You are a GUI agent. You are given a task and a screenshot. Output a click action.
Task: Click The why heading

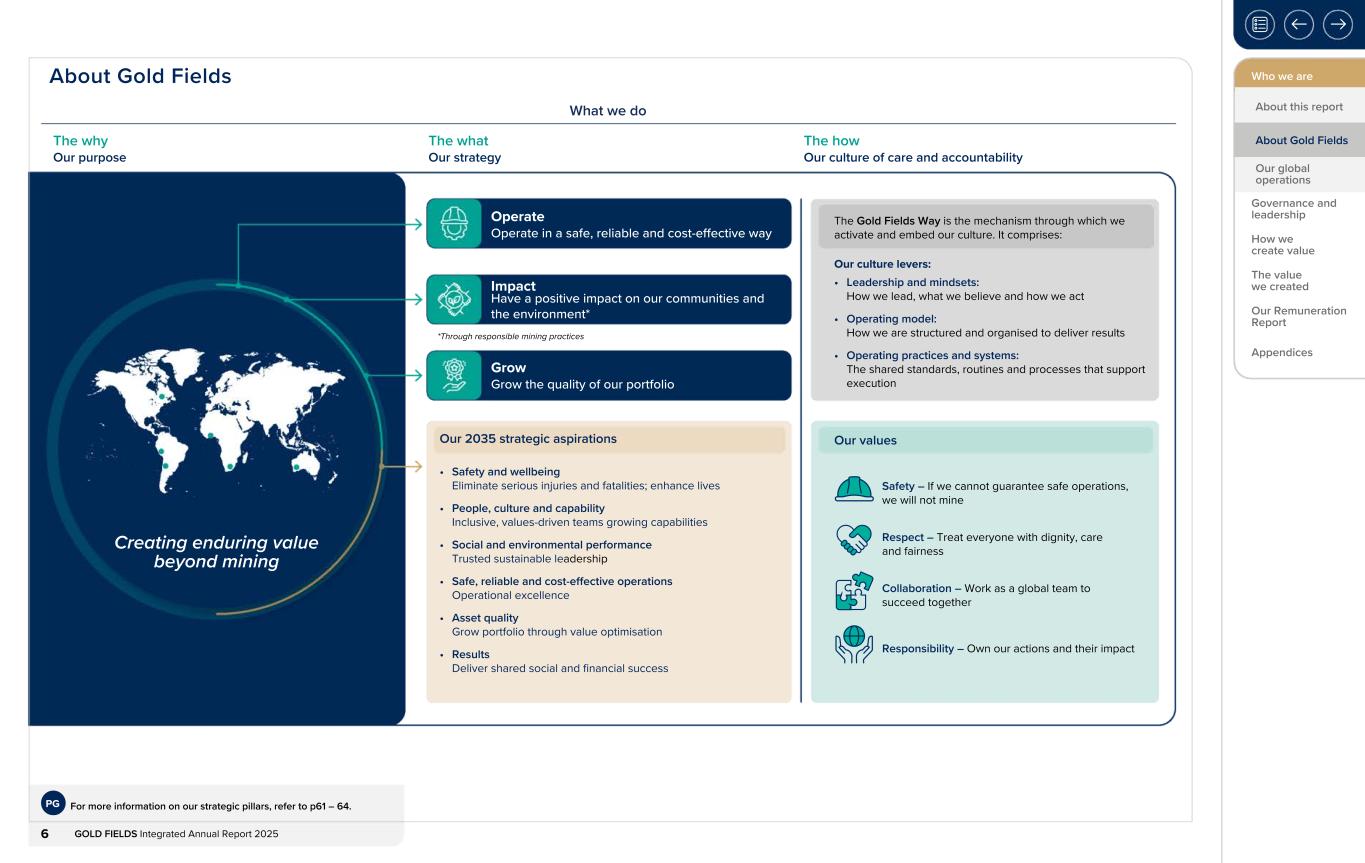click(x=80, y=141)
